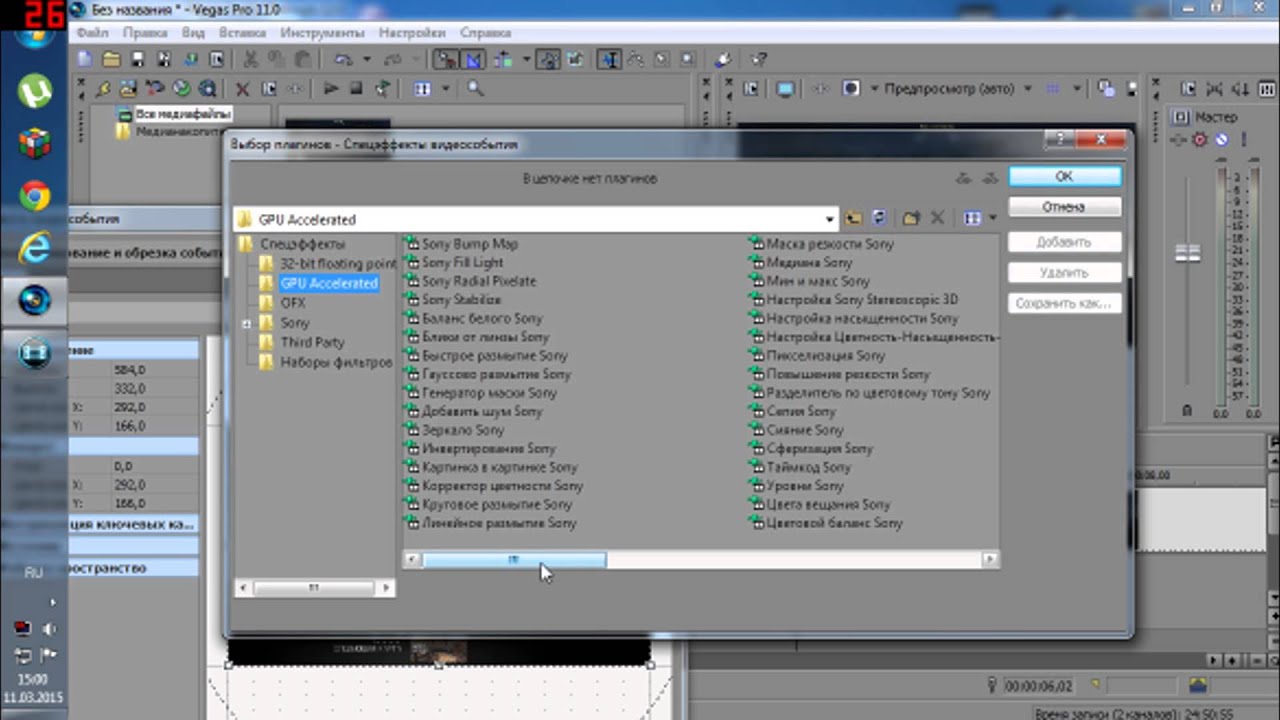Open the GPU Accelerated folder path dropdown

tap(830, 218)
